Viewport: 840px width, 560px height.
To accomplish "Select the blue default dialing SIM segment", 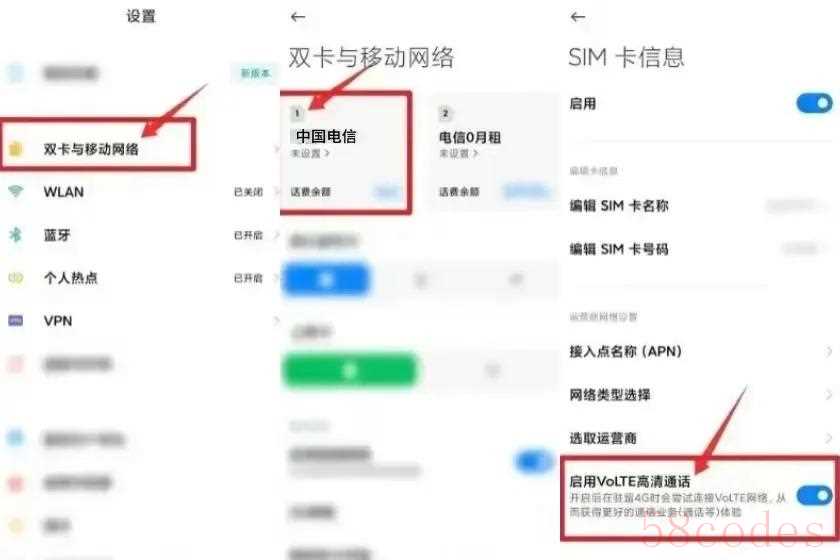I will [x=326, y=279].
